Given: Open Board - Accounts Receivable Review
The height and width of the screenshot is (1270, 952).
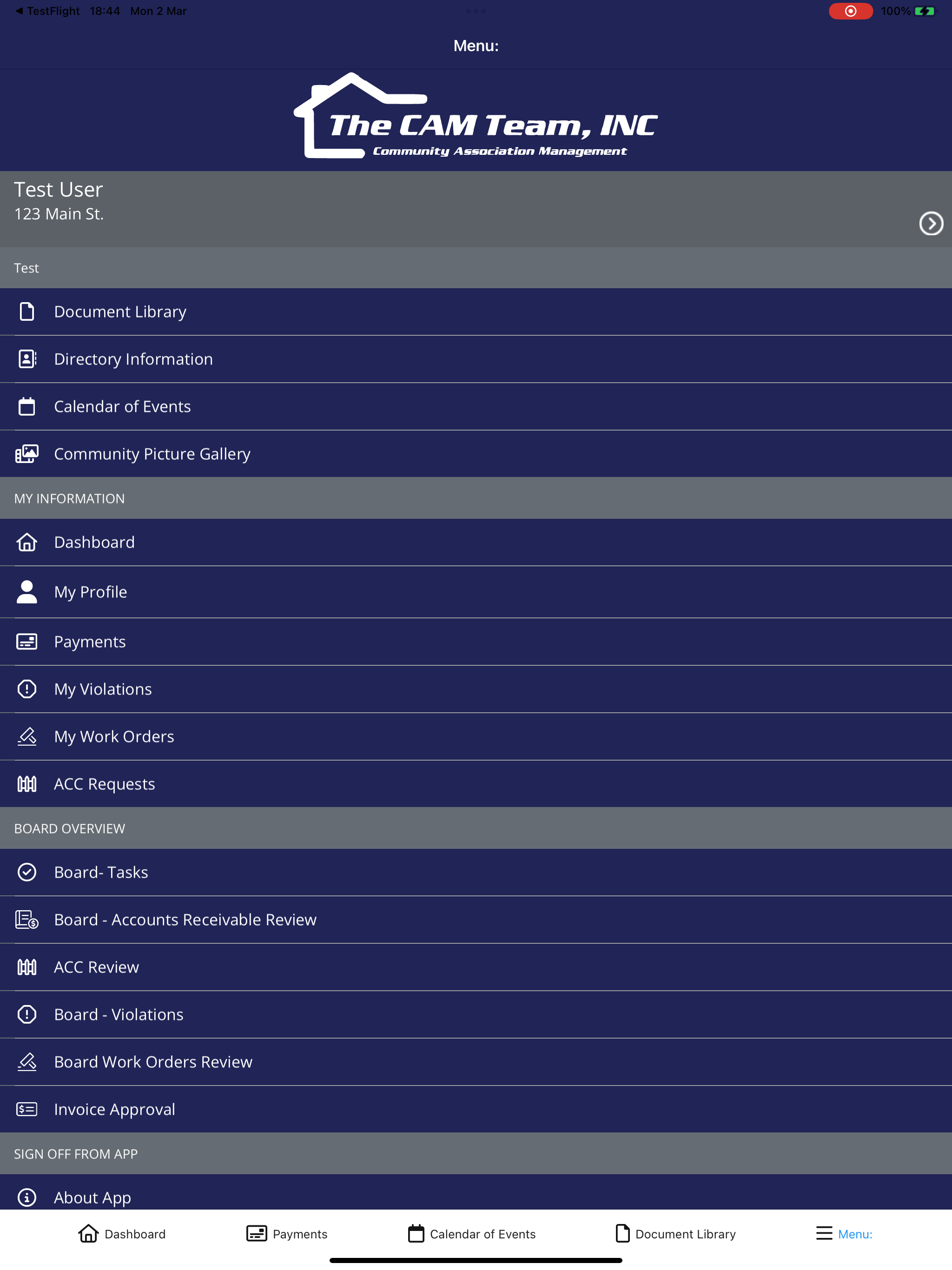Looking at the screenshot, I should (x=476, y=920).
